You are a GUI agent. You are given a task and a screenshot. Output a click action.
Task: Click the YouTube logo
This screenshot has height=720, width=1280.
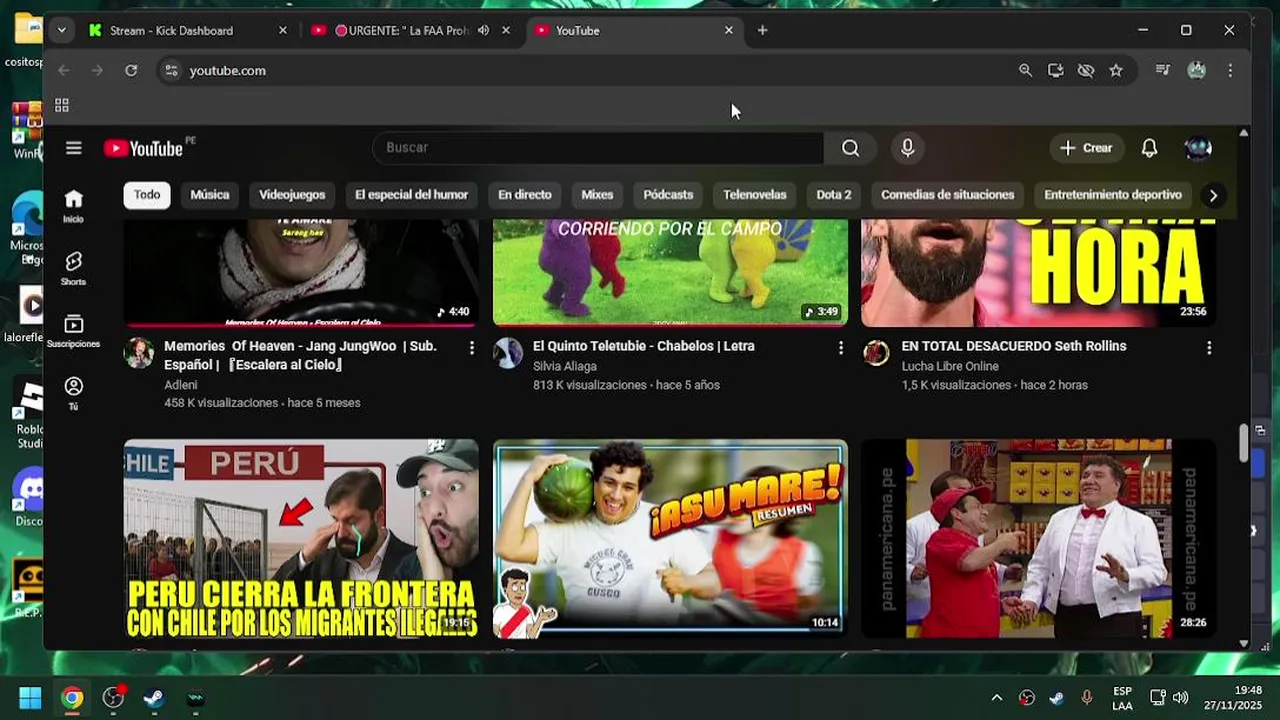coord(143,148)
